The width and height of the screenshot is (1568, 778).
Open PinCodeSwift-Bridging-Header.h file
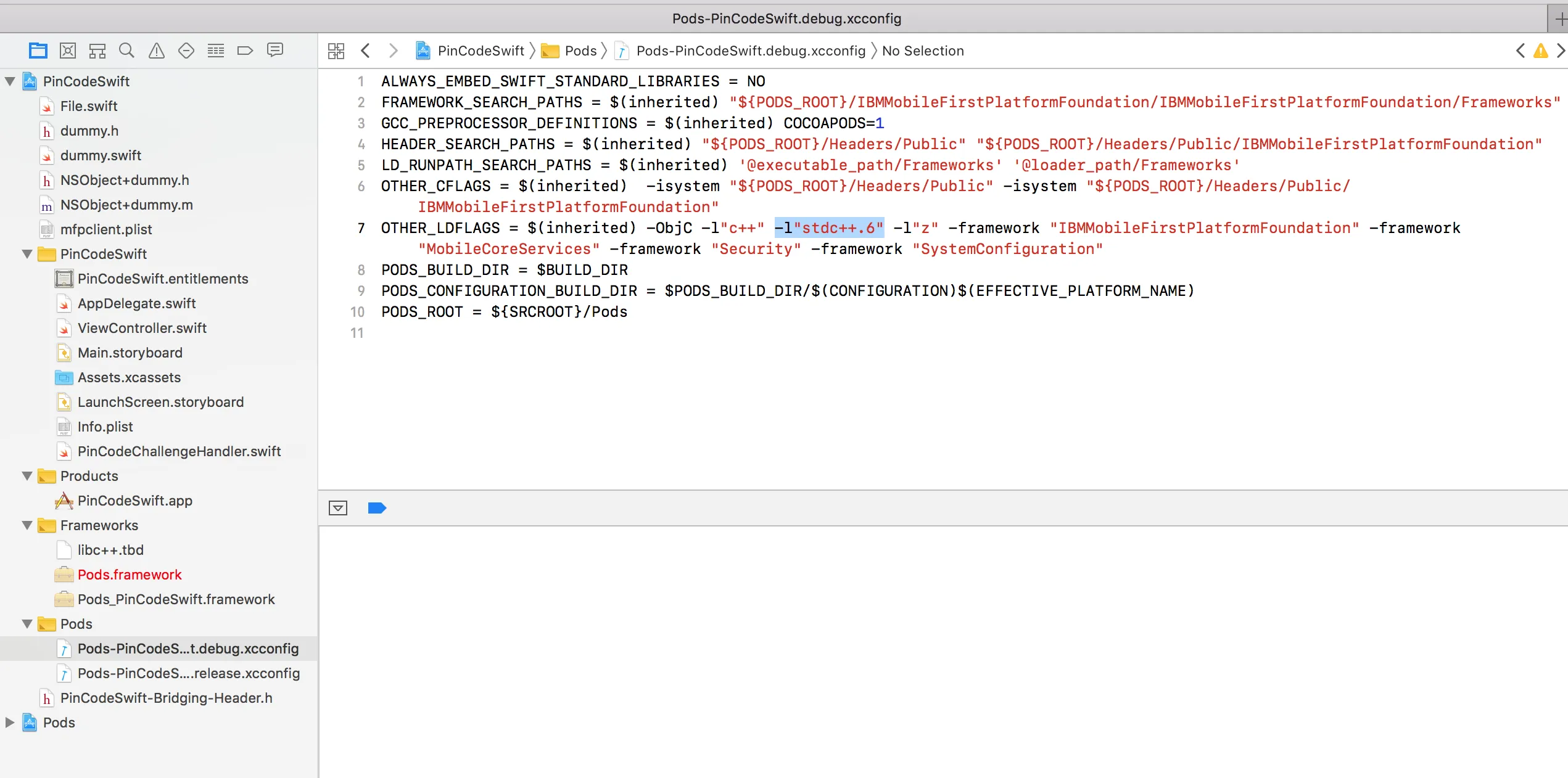[x=166, y=698]
